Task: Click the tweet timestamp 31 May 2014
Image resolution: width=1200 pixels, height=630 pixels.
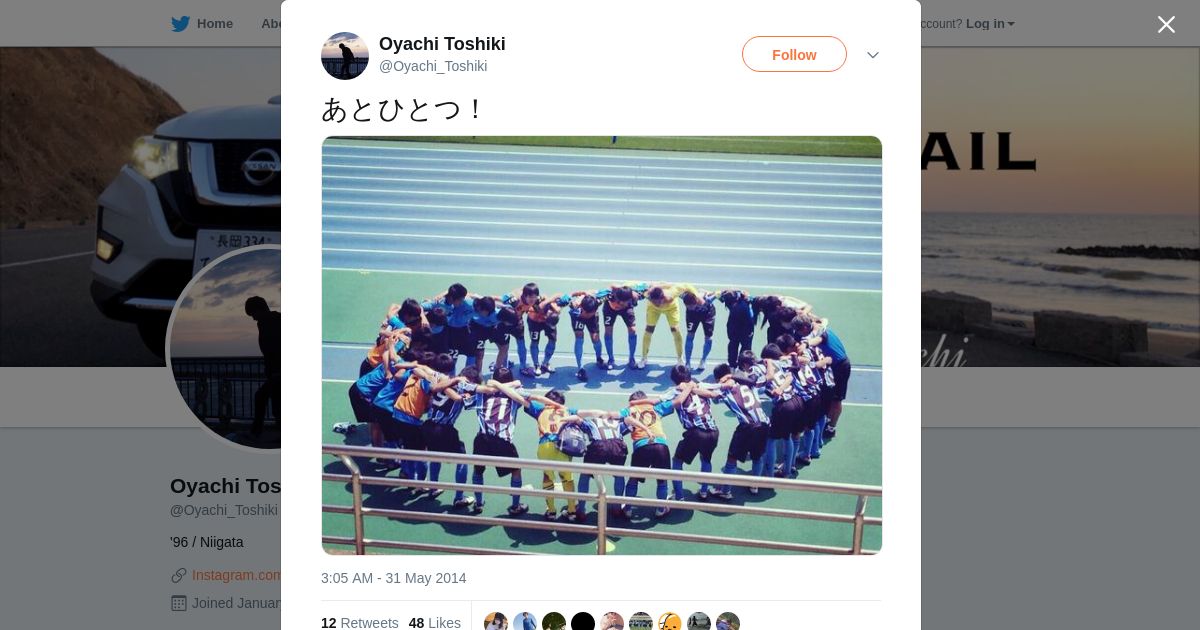Action: [x=393, y=578]
